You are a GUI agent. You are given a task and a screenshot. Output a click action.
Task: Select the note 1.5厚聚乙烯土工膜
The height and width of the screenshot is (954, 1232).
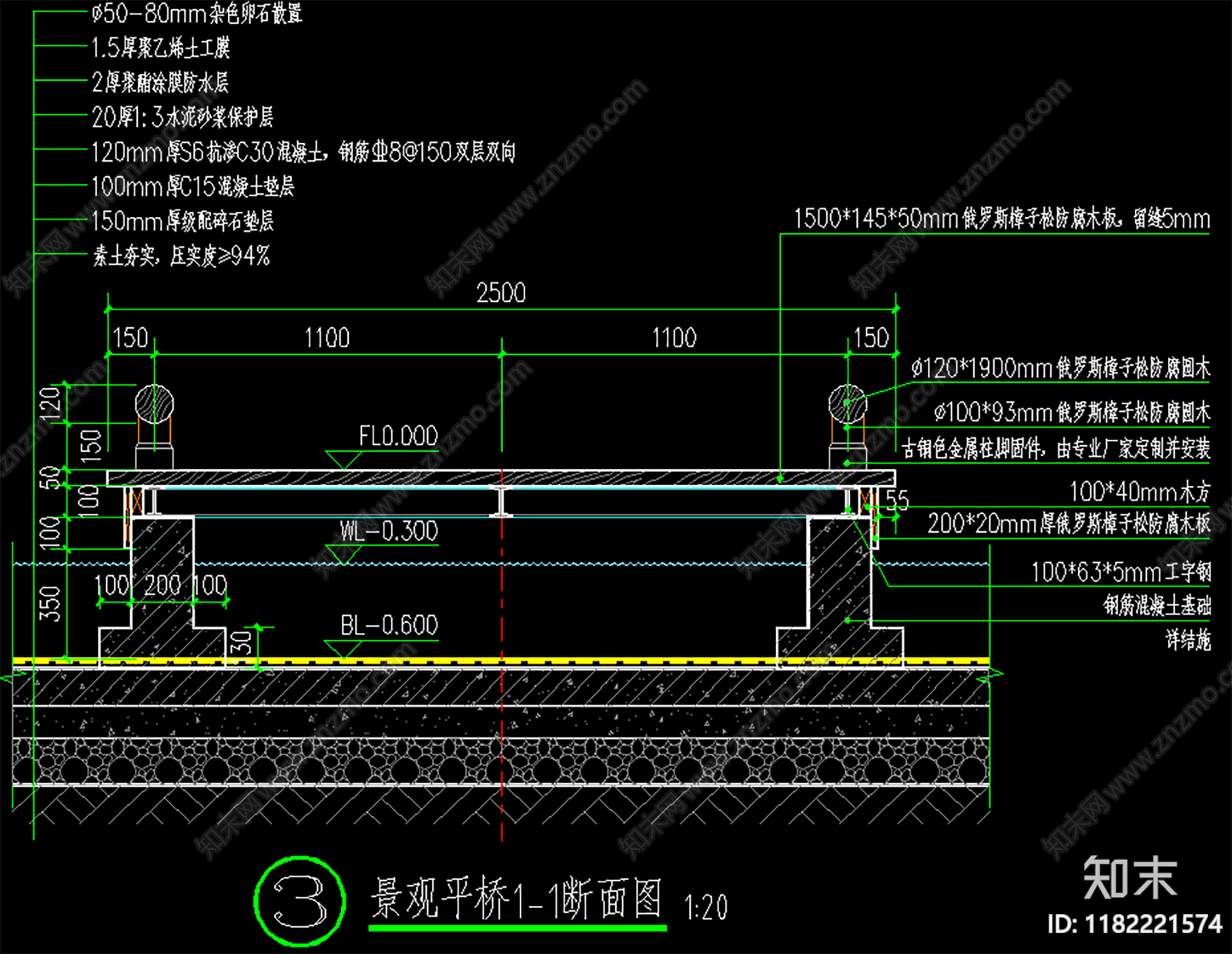(160, 48)
